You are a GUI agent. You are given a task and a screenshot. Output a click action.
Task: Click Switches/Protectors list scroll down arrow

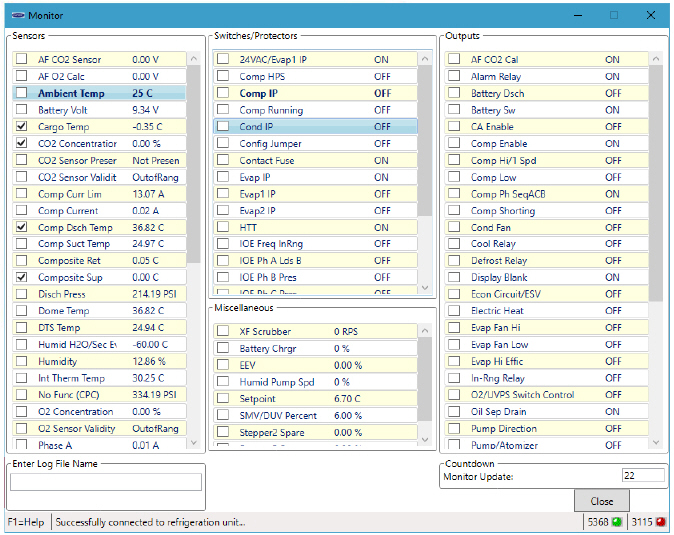(x=425, y=287)
